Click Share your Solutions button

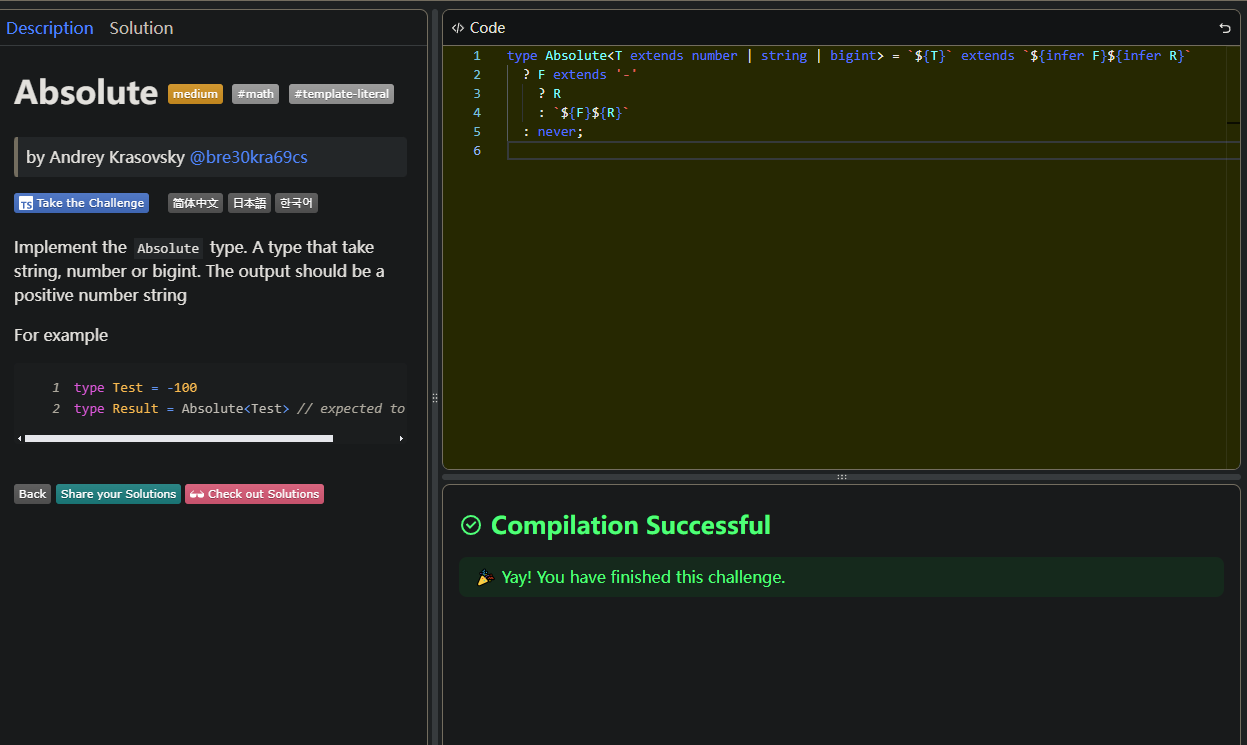click(118, 494)
